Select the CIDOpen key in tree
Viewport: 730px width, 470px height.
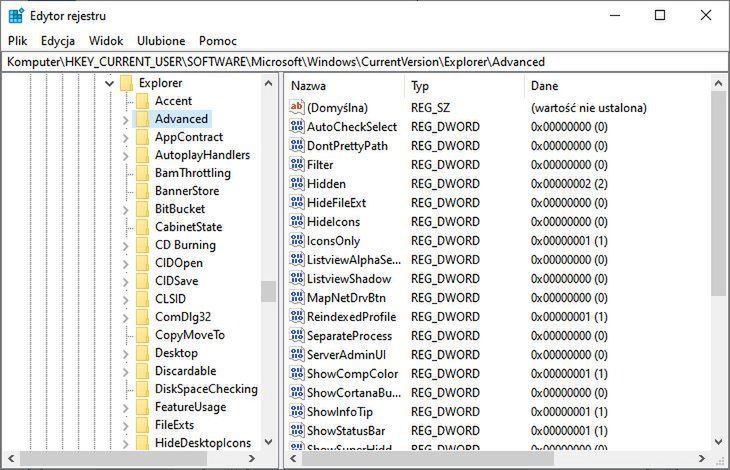[179, 263]
